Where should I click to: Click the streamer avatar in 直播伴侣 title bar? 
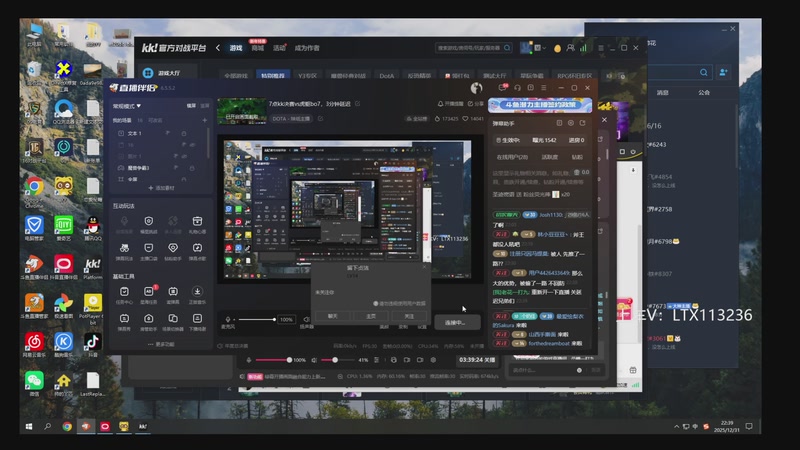point(476,88)
